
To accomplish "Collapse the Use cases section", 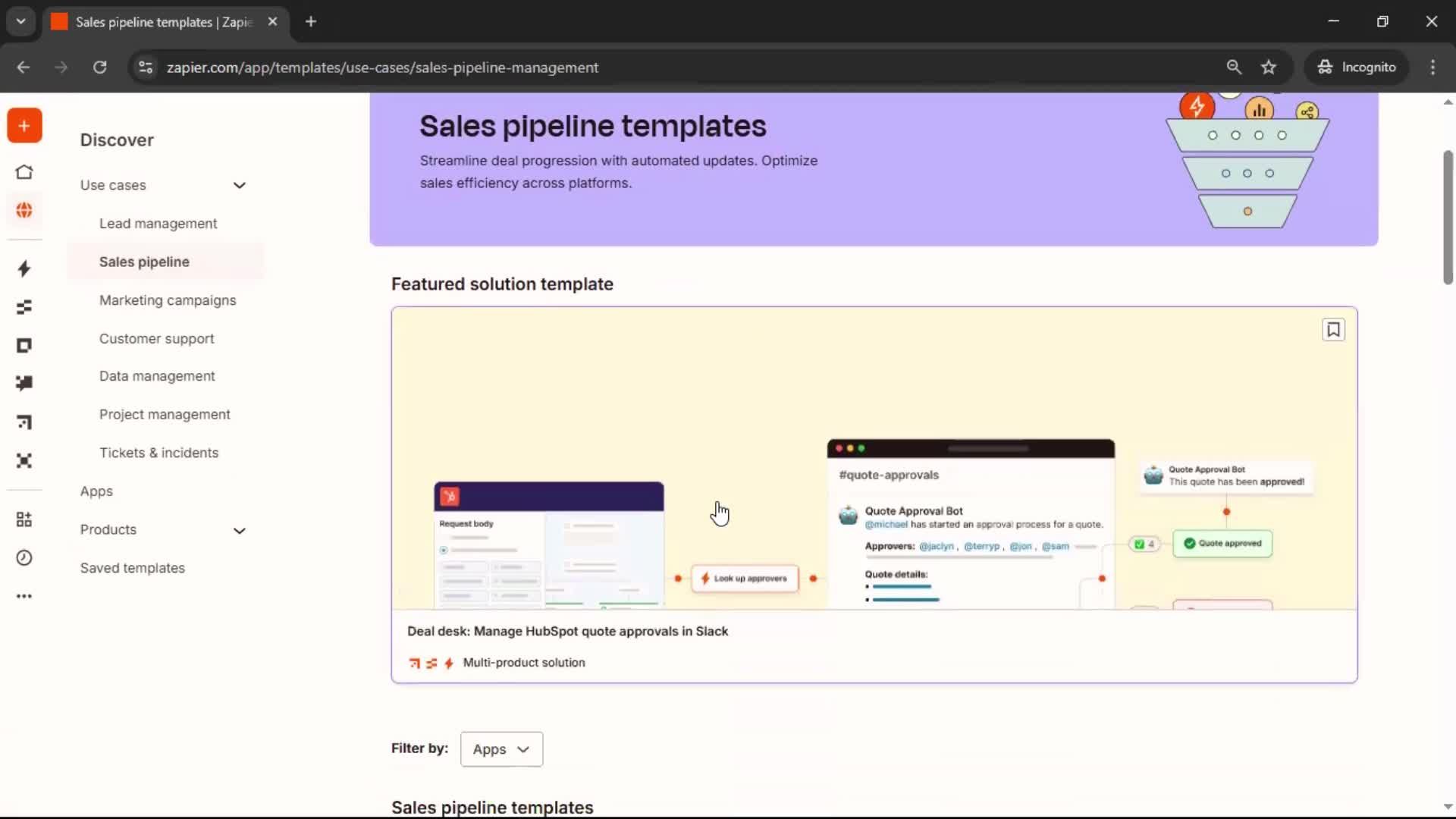I will coord(240,186).
